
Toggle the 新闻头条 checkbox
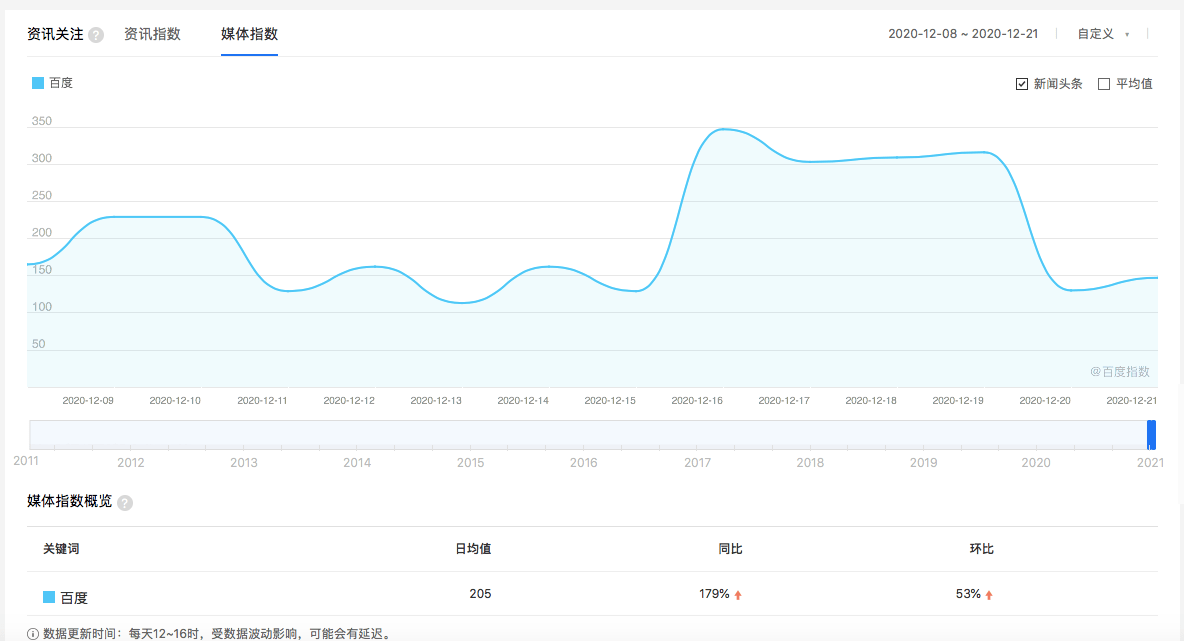click(x=1022, y=84)
